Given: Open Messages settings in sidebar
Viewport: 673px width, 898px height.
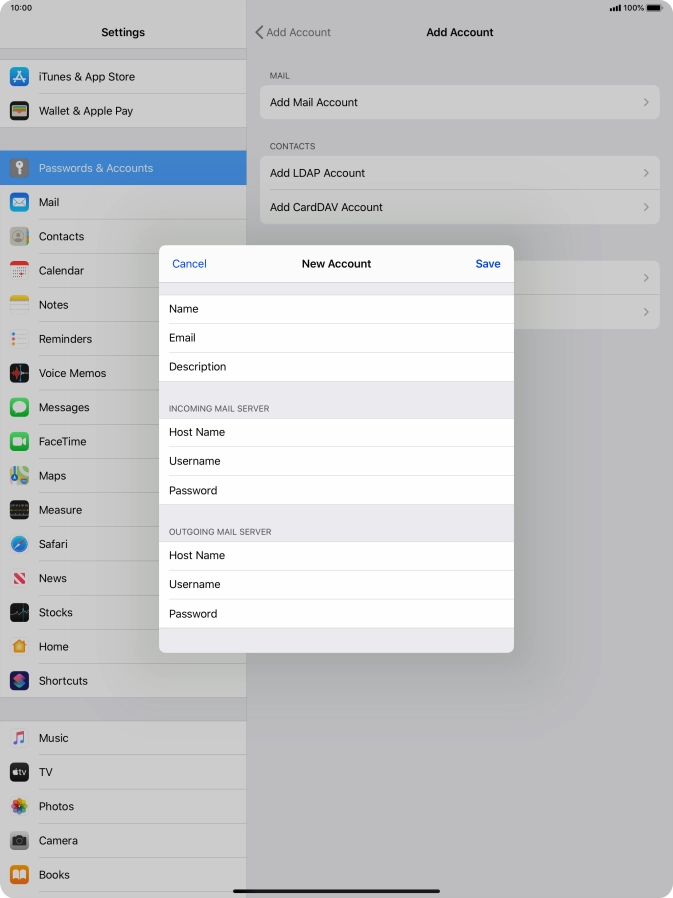Looking at the screenshot, I should [x=64, y=407].
